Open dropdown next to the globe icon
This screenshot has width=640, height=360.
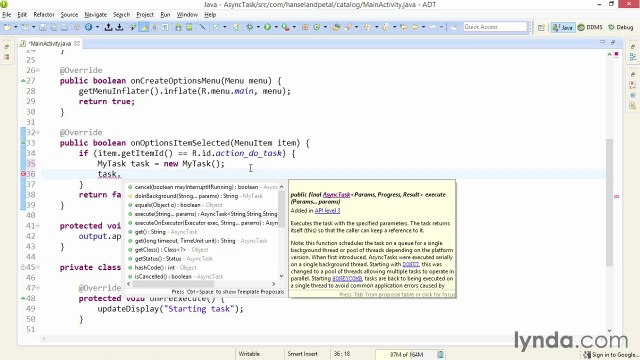(x=97, y=27)
